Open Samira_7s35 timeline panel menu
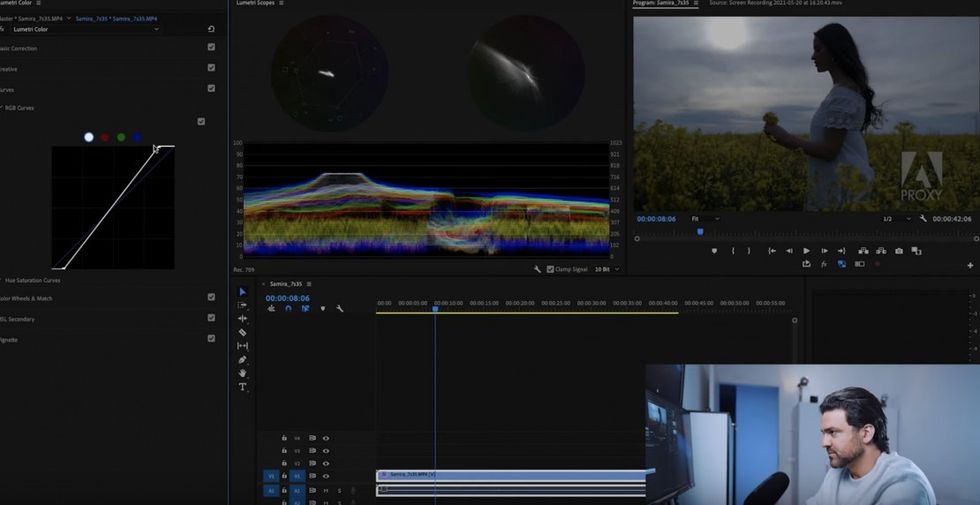The width and height of the screenshot is (980, 505). click(x=309, y=284)
